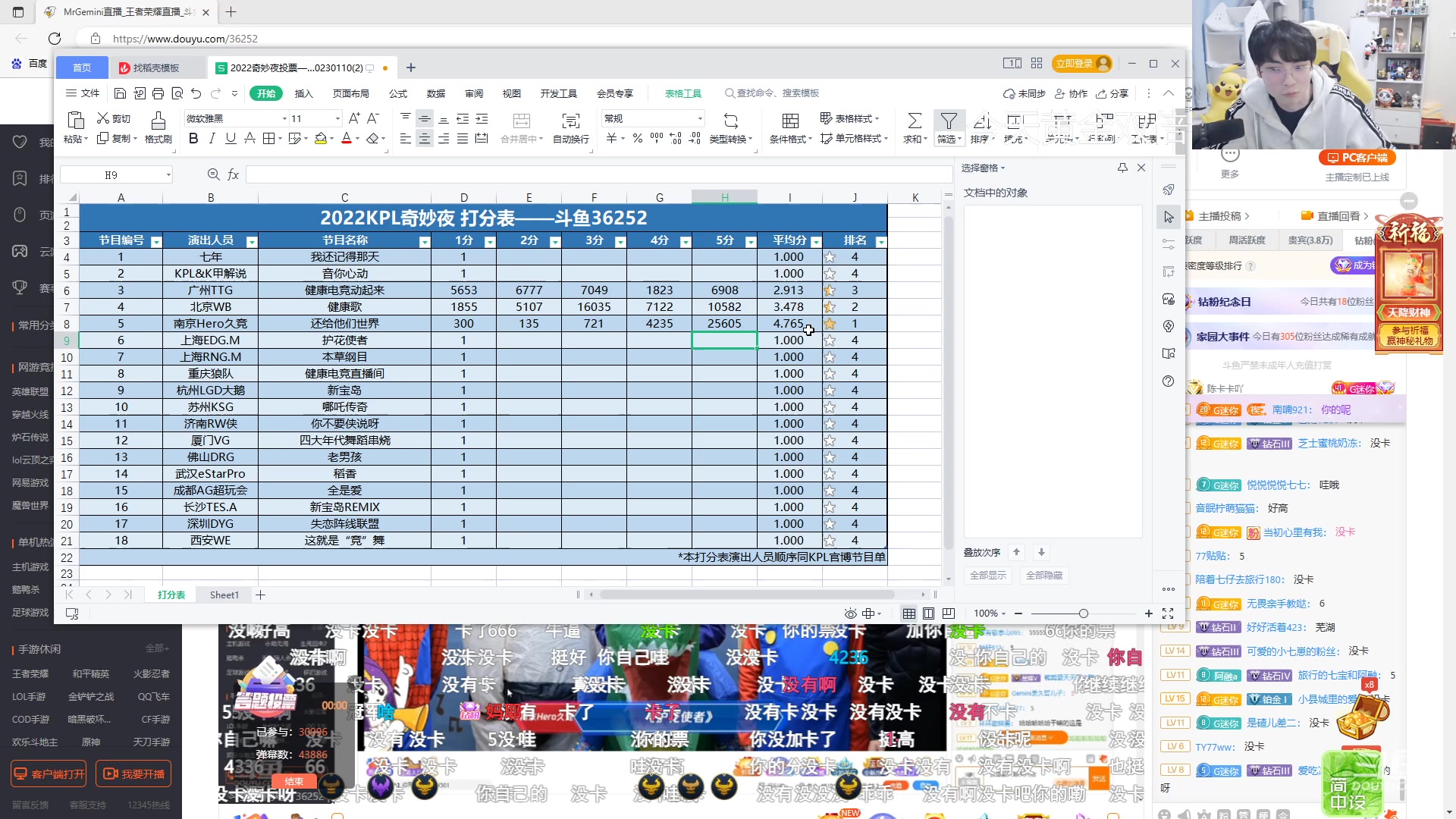1456x819 pixels.
Task: Toggle left text alignment
Action: 406,139
